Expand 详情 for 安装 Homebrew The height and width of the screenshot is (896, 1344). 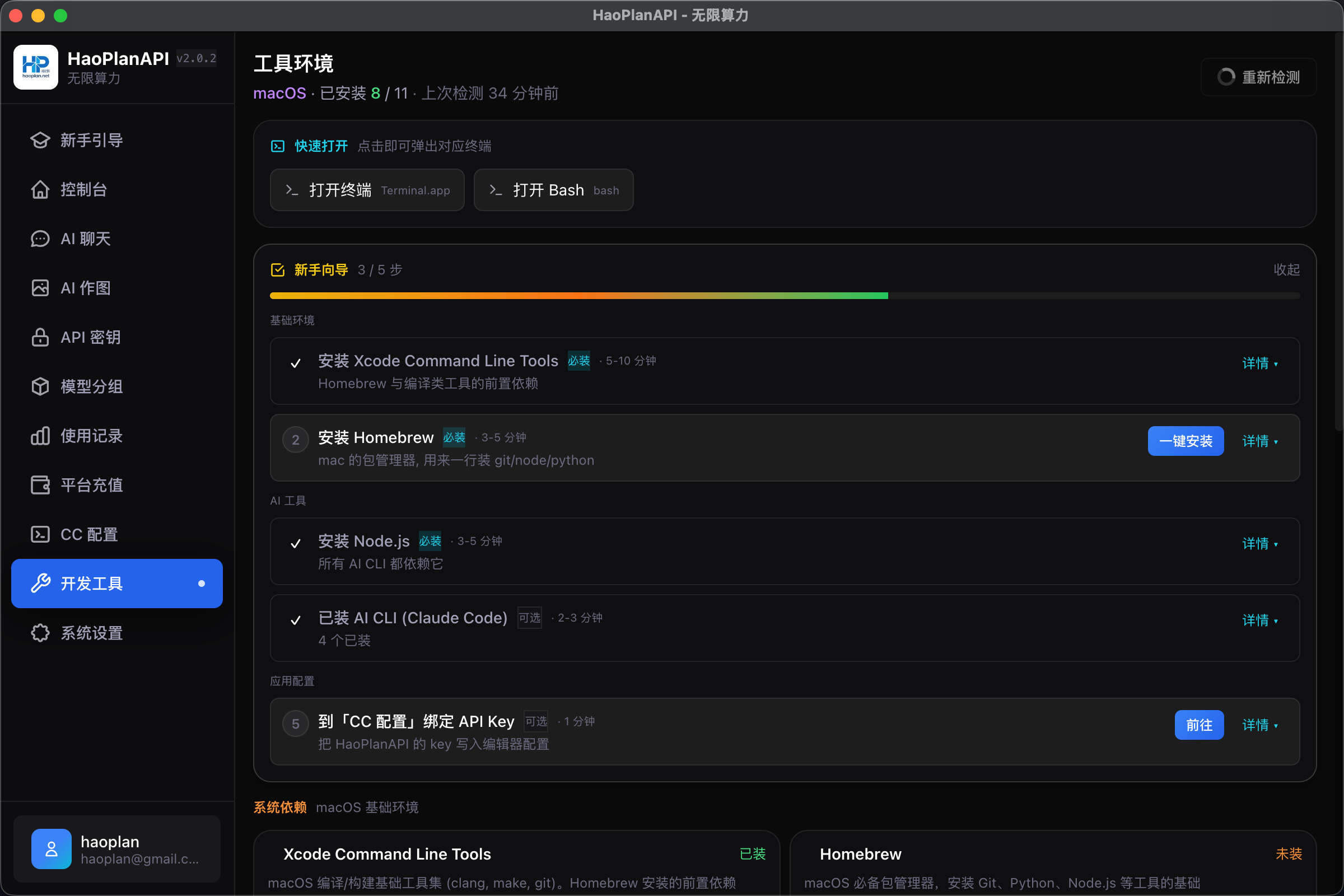1260,441
